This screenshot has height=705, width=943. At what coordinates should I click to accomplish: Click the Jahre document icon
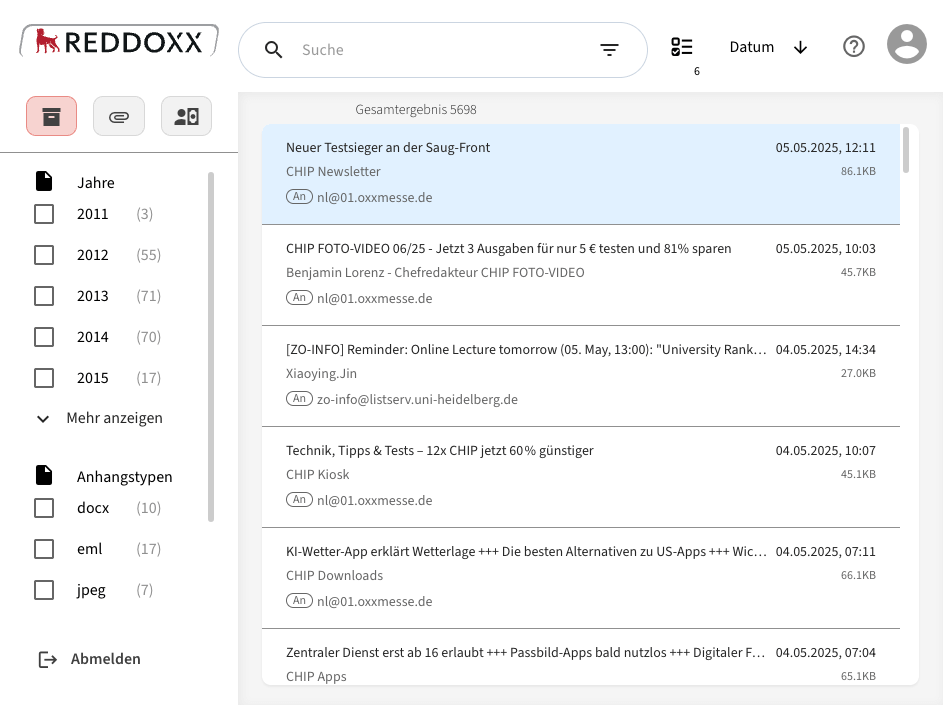point(44,181)
